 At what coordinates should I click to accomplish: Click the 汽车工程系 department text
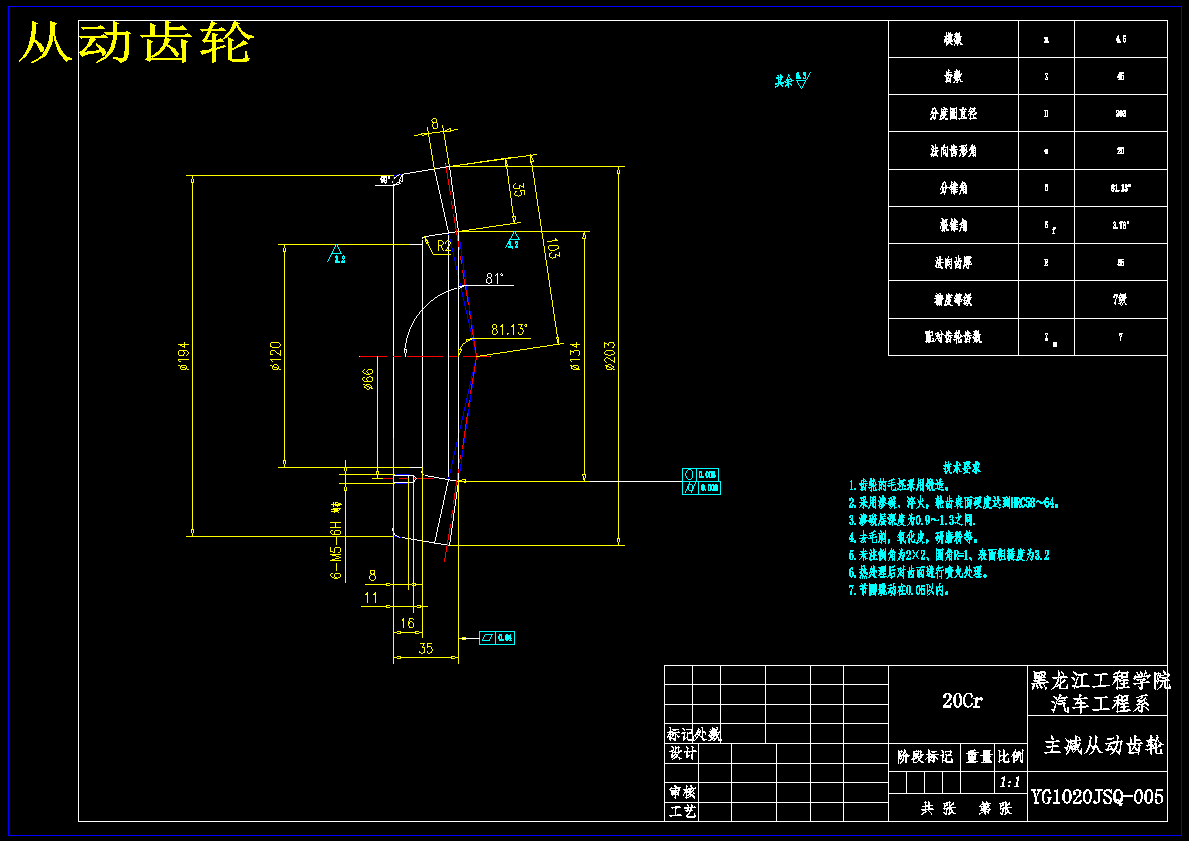[x=1100, y=704]
